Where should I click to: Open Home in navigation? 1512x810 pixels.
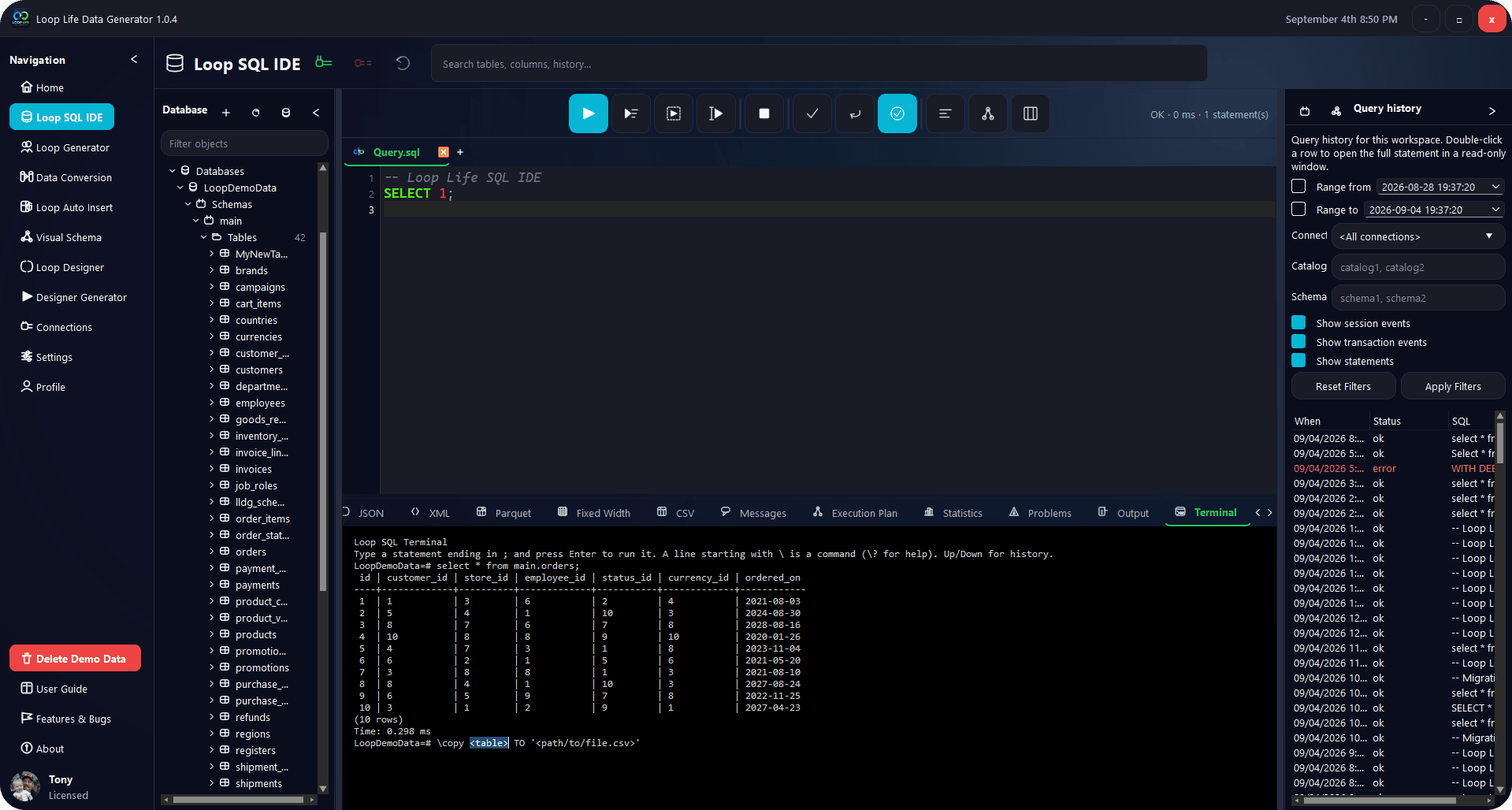(x=42, y=87)
